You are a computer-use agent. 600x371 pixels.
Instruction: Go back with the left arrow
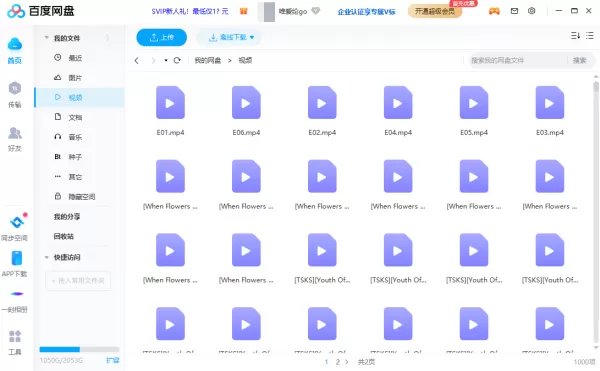137,60
